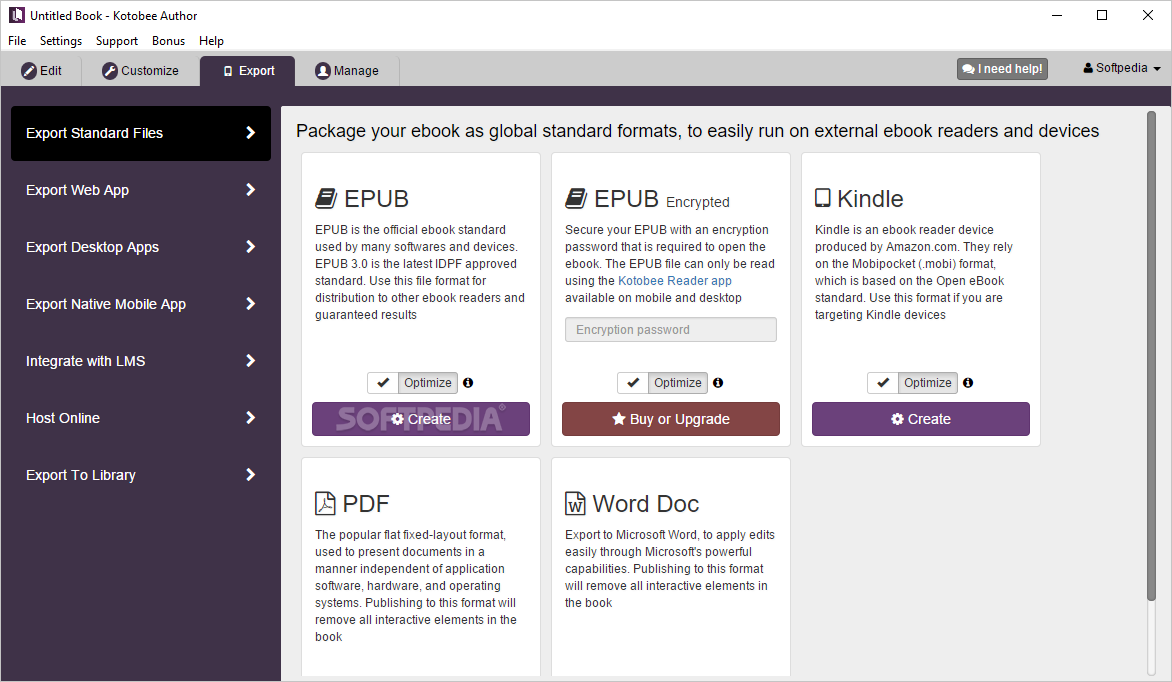
Task: Click Optimize label under EPUB card
Action: (428, 383)
